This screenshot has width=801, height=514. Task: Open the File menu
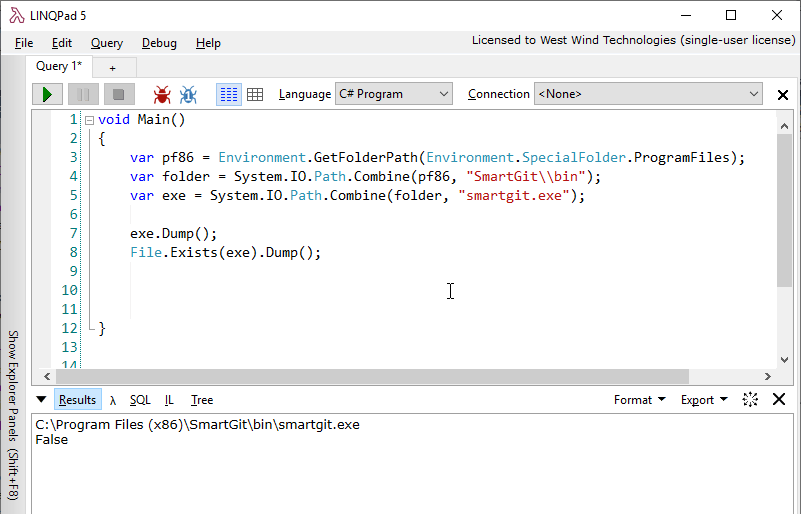click(x=24, y=43)
